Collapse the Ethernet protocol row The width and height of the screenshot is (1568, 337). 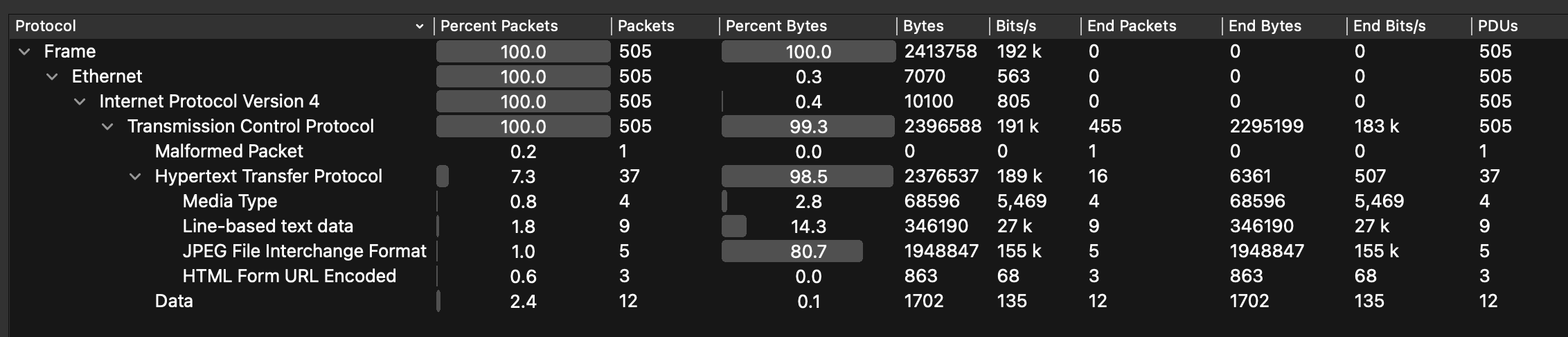tap(52, 76)
